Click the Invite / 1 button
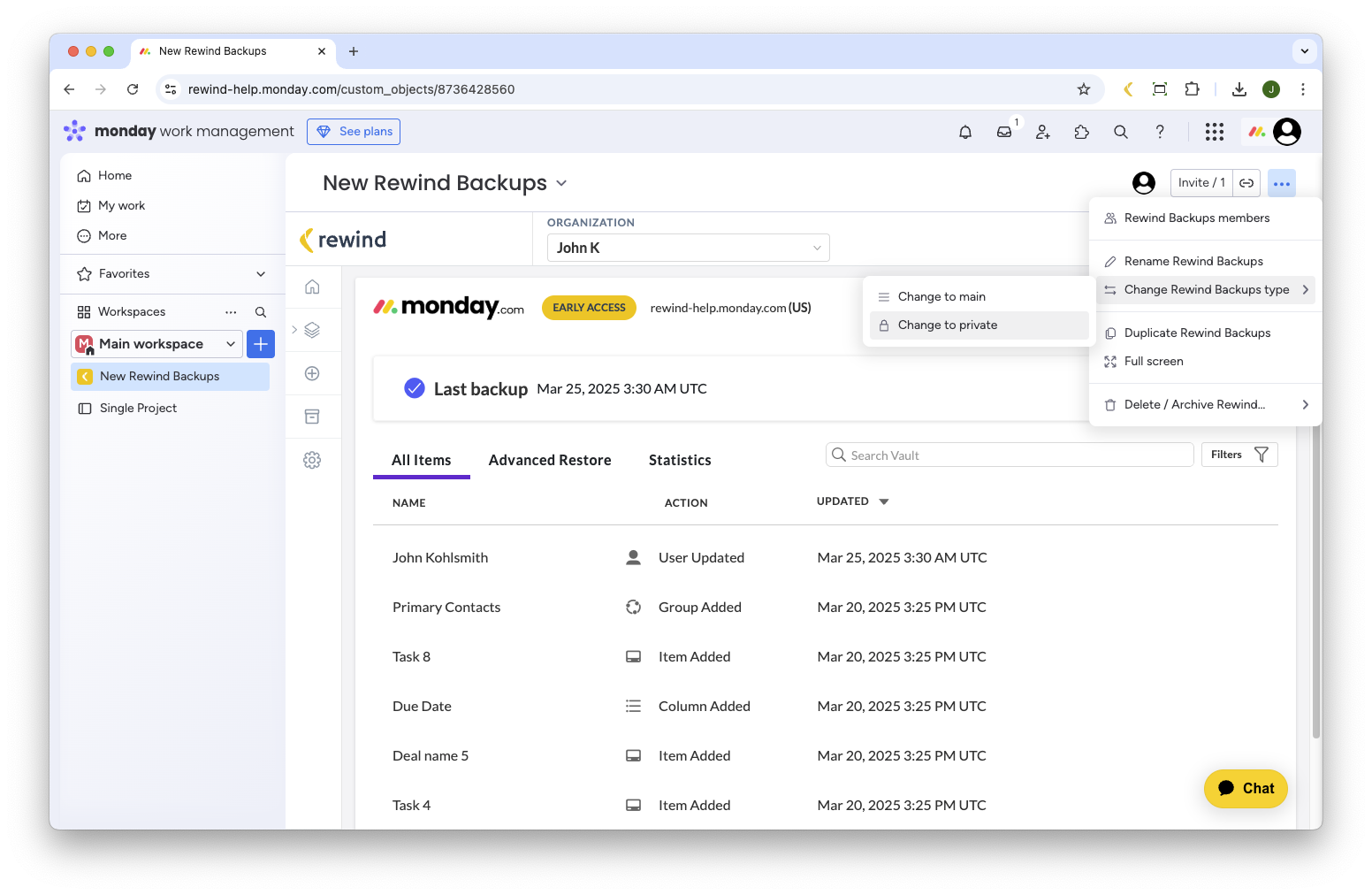The width and height of the screenshot is (1372, 895). (x=1201, y=183)
